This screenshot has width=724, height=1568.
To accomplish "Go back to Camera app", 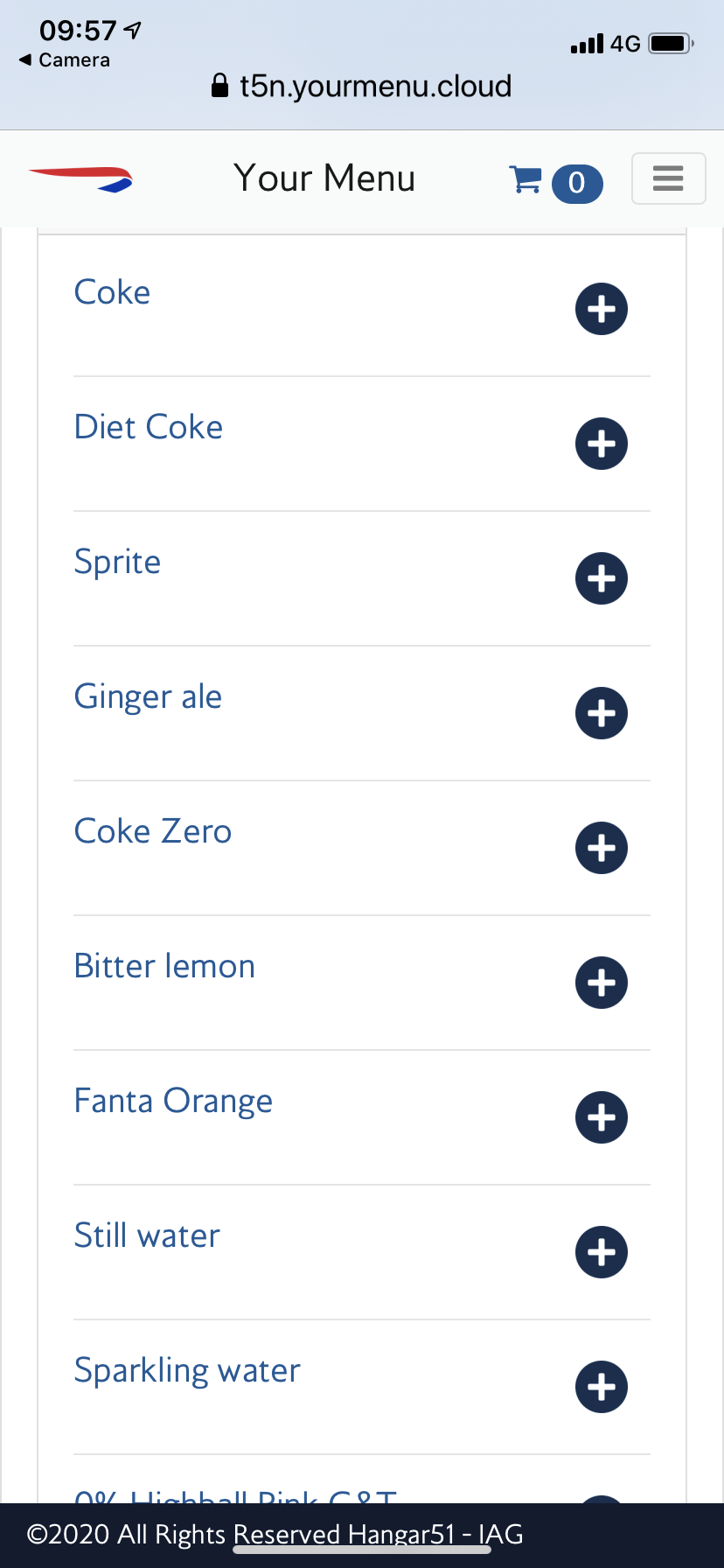I will pyautogui.click(x=65, y=59).
